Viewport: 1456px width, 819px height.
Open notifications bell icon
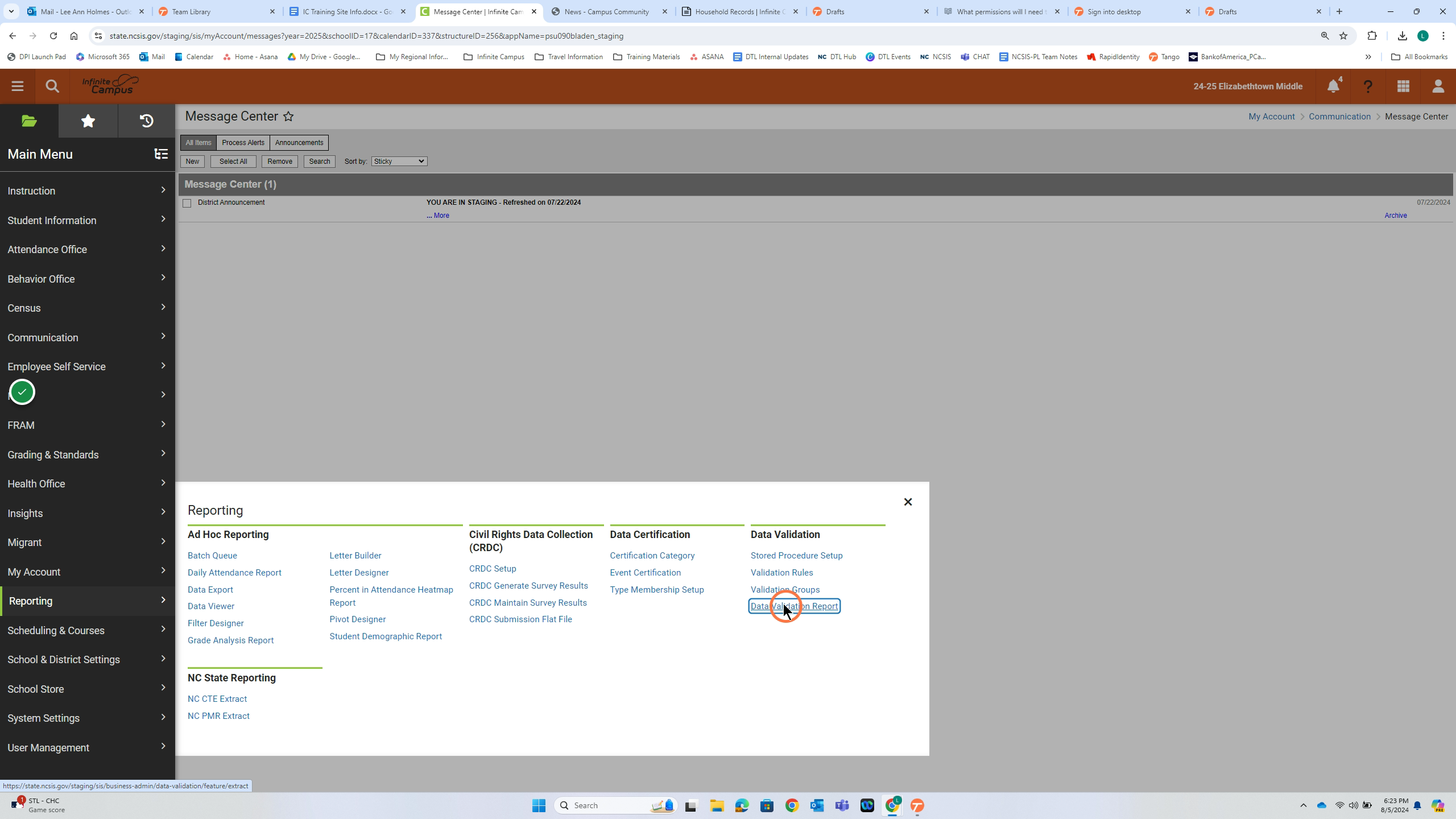[x=1334, y=86]
